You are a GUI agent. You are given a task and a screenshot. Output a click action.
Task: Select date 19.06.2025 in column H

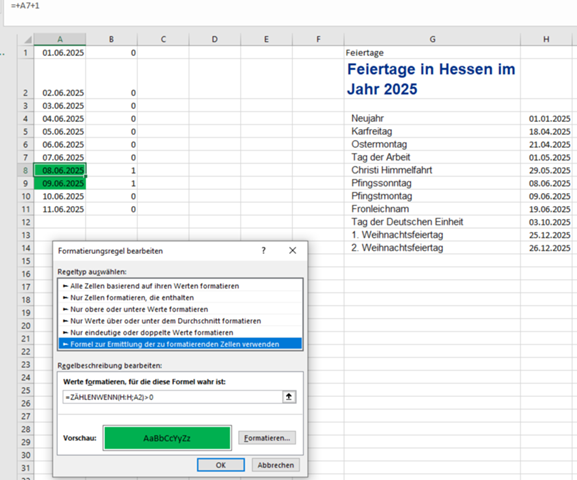pyautogui.click(x=546, y=209)
